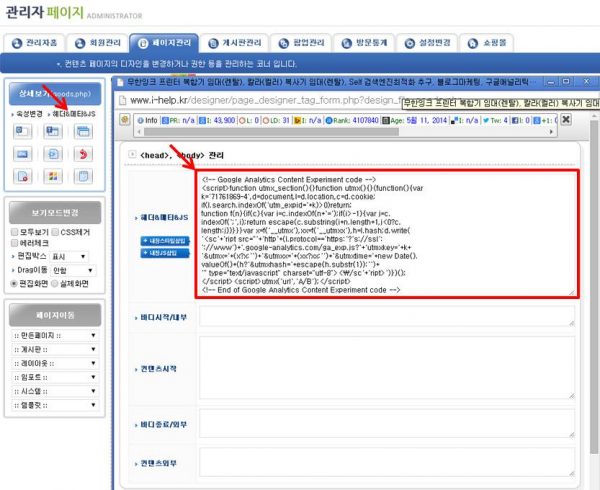Viewport: 600px width, 490px height.
Task: Enable the 에러체크 checkbox
Action: (x=15, y=243)
